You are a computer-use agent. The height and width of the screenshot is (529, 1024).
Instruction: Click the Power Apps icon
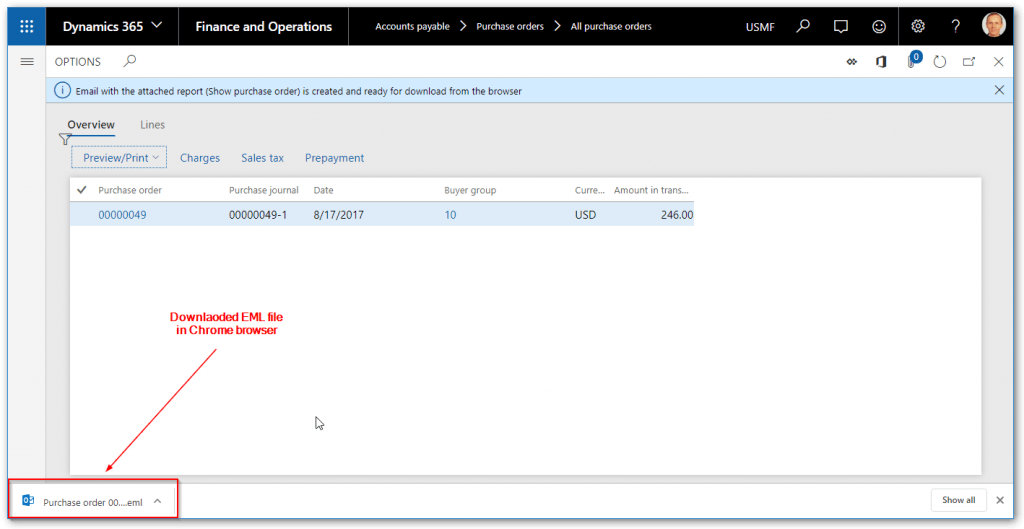(x=852, y=62)
